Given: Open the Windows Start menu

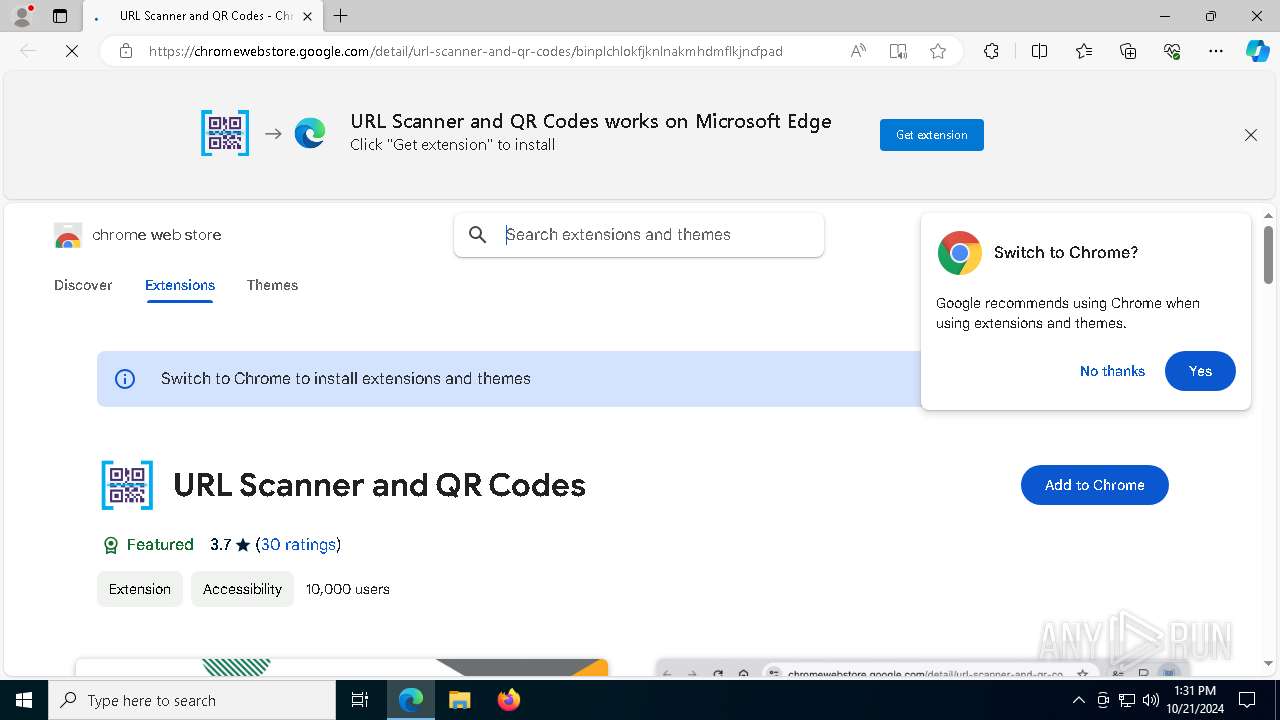Looking at the screenshot, I should coord(24,700).
